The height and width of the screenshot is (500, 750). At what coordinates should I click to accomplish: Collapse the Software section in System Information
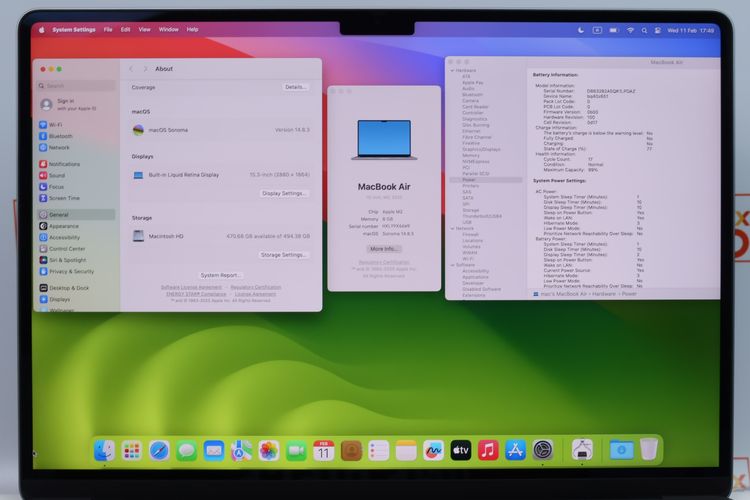click(x=452, y=265)
